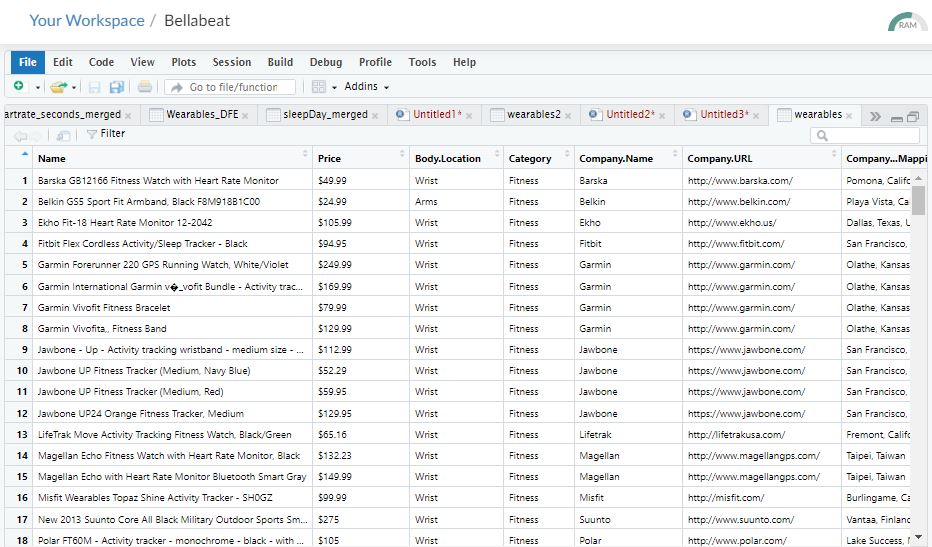The width and height of the screenshot is (932, 547).
Task: Open the New File dropdown arrow
Action: (37, 87)
